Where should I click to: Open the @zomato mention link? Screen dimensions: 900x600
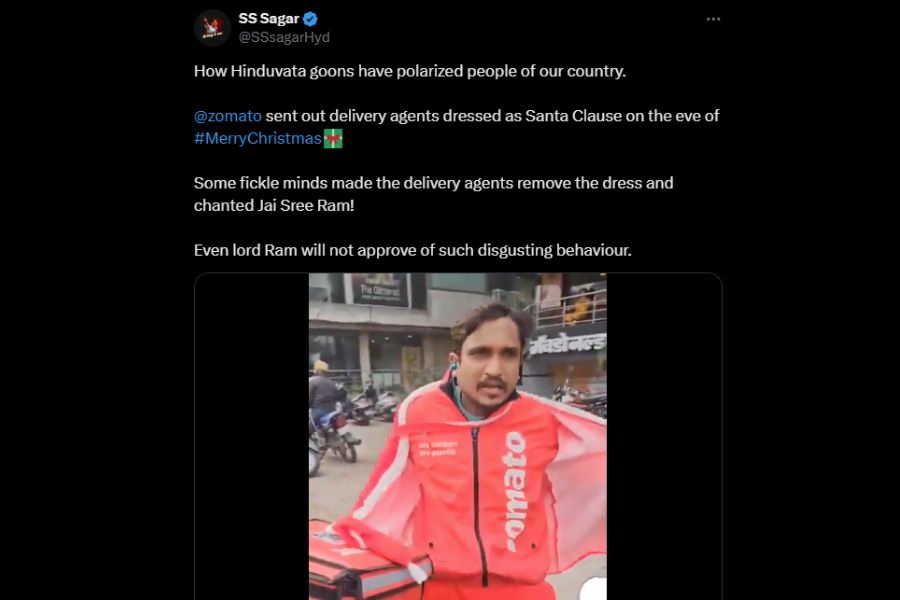(227, 116)
